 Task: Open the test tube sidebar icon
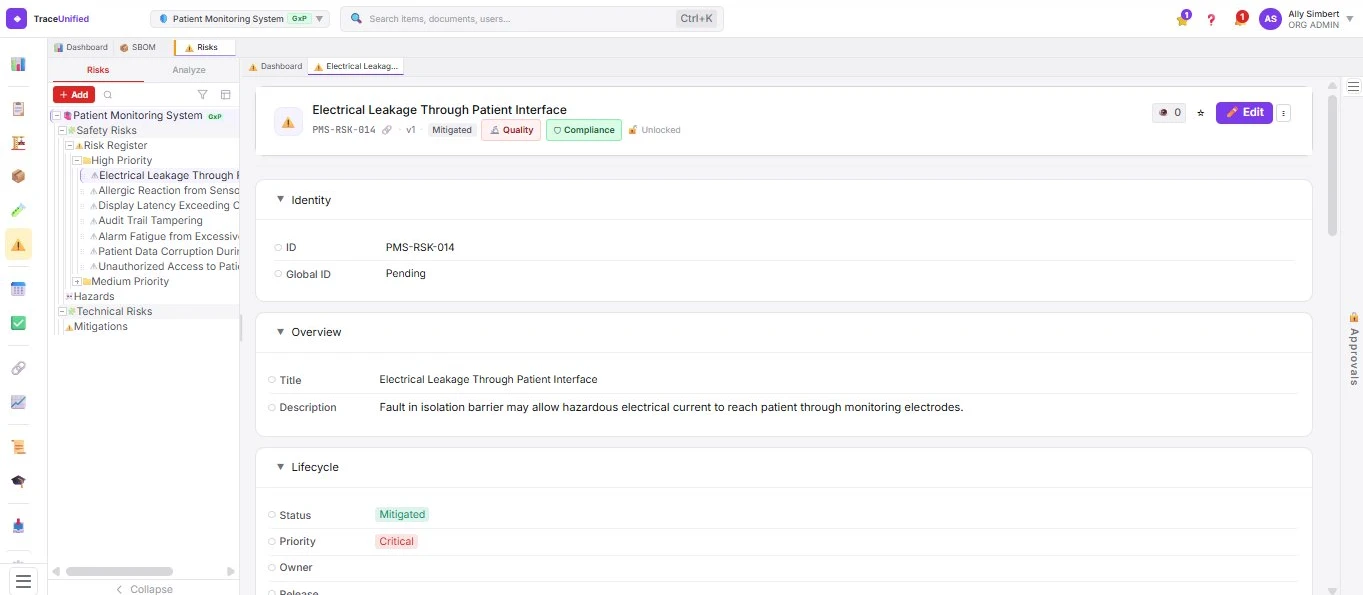(18, 210)
